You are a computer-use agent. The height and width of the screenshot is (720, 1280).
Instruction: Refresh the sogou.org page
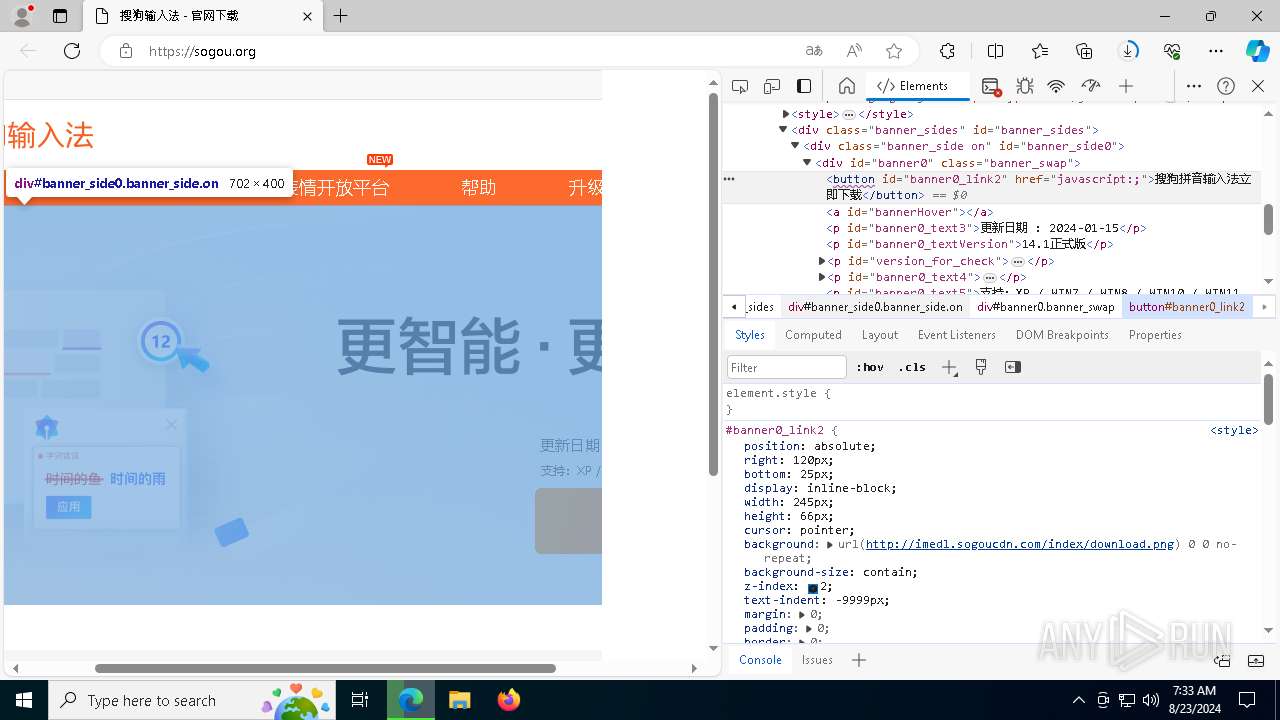pos(72,51)
